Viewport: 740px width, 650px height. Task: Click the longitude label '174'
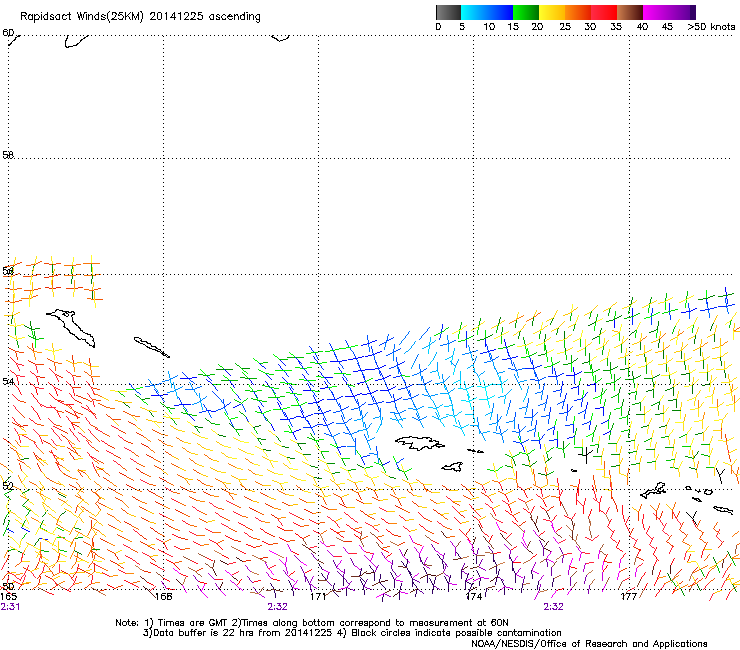(x=474, y=596)
